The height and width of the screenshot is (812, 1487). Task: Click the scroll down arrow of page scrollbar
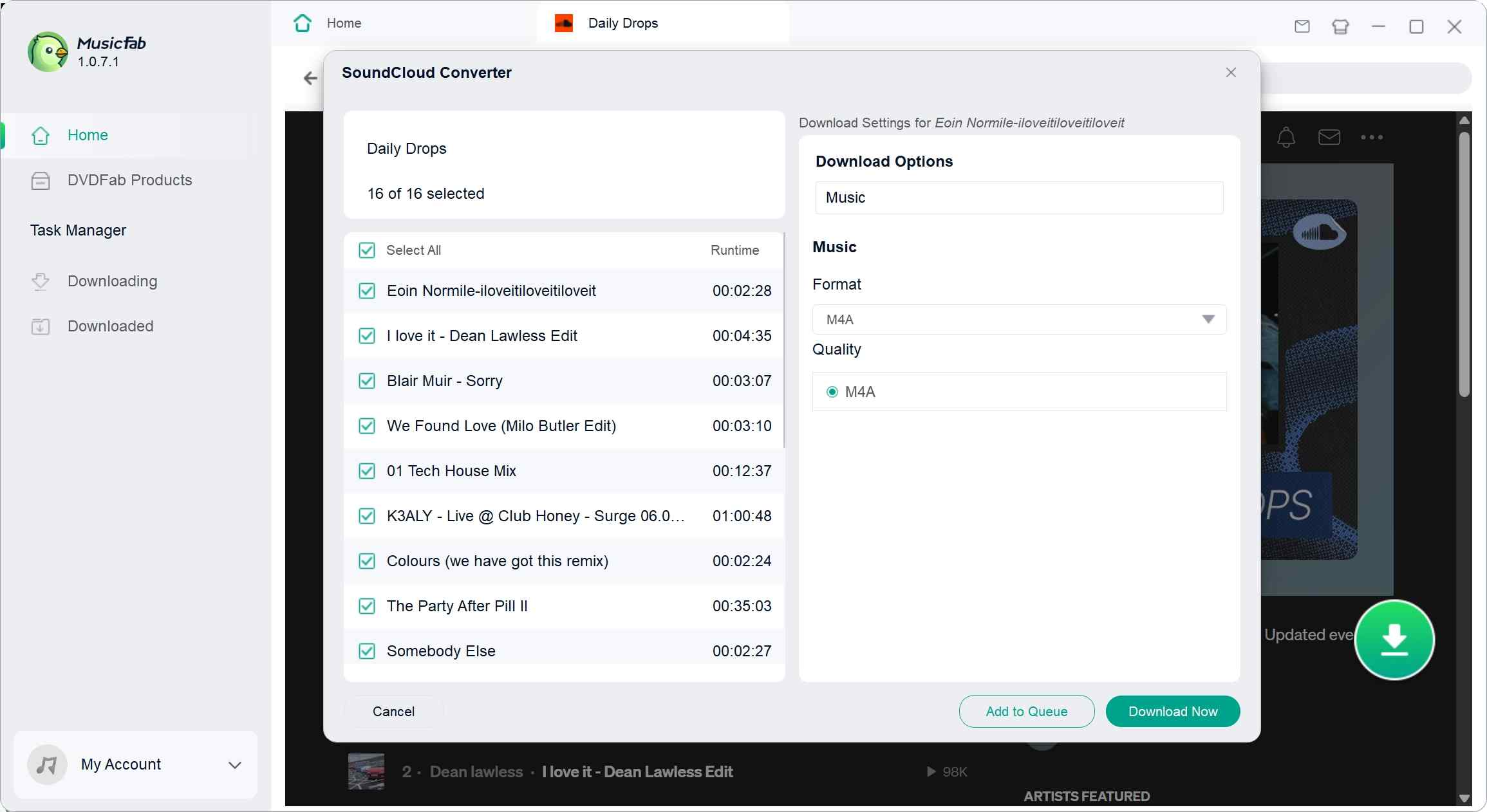coord(1464,798)
